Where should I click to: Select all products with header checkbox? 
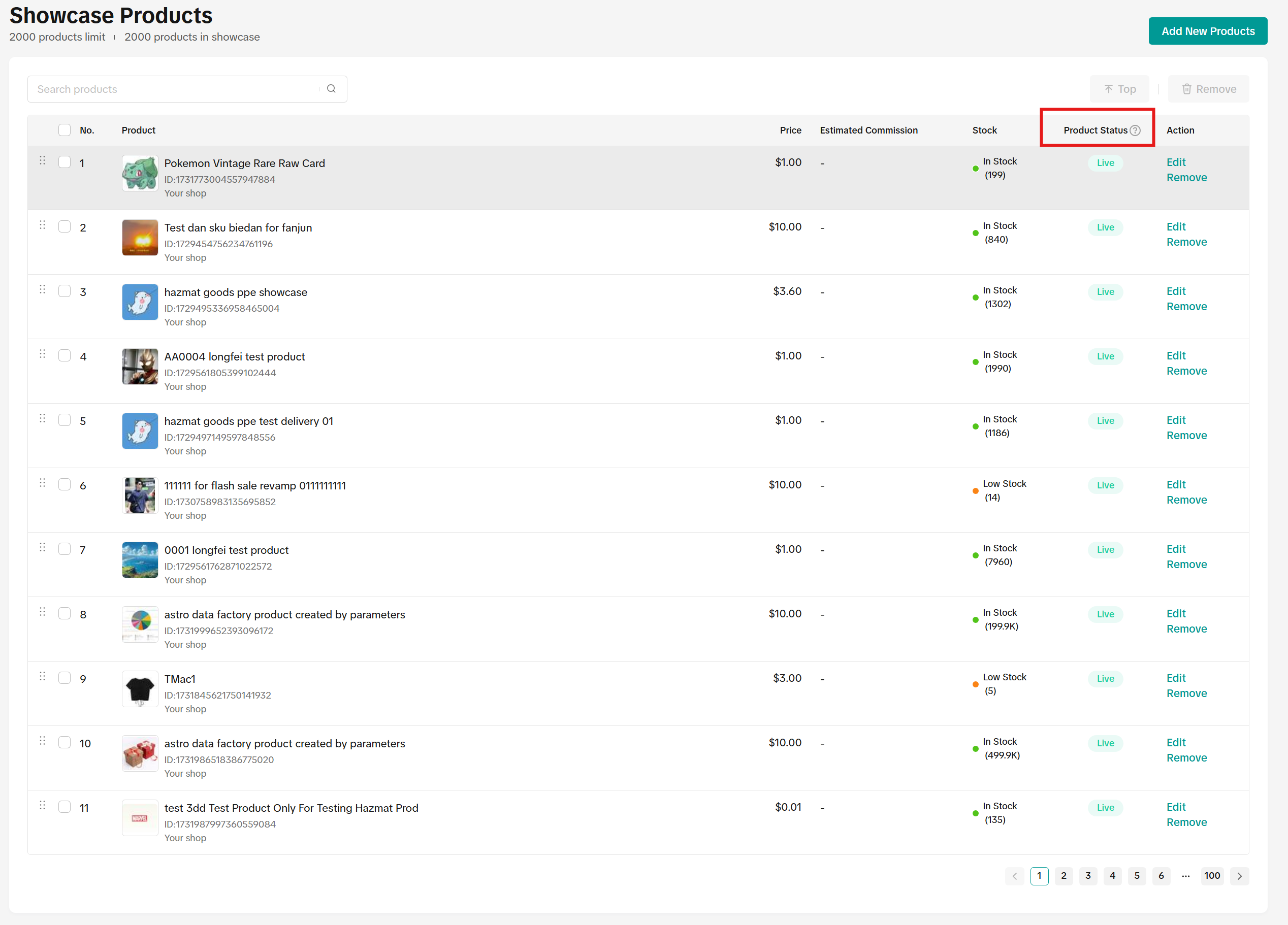coord(64,130)
